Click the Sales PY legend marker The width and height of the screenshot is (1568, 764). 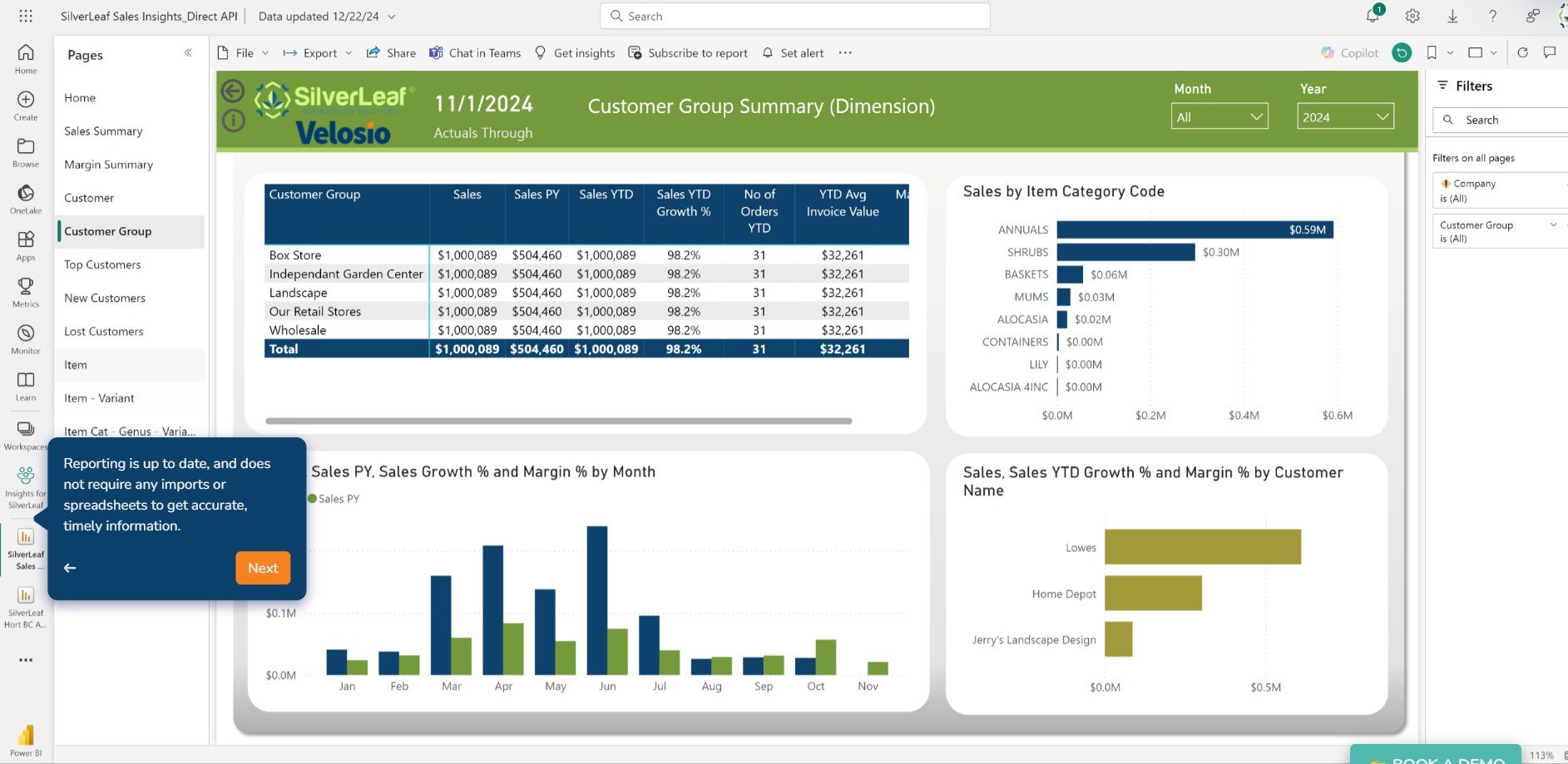coord(313,499)
